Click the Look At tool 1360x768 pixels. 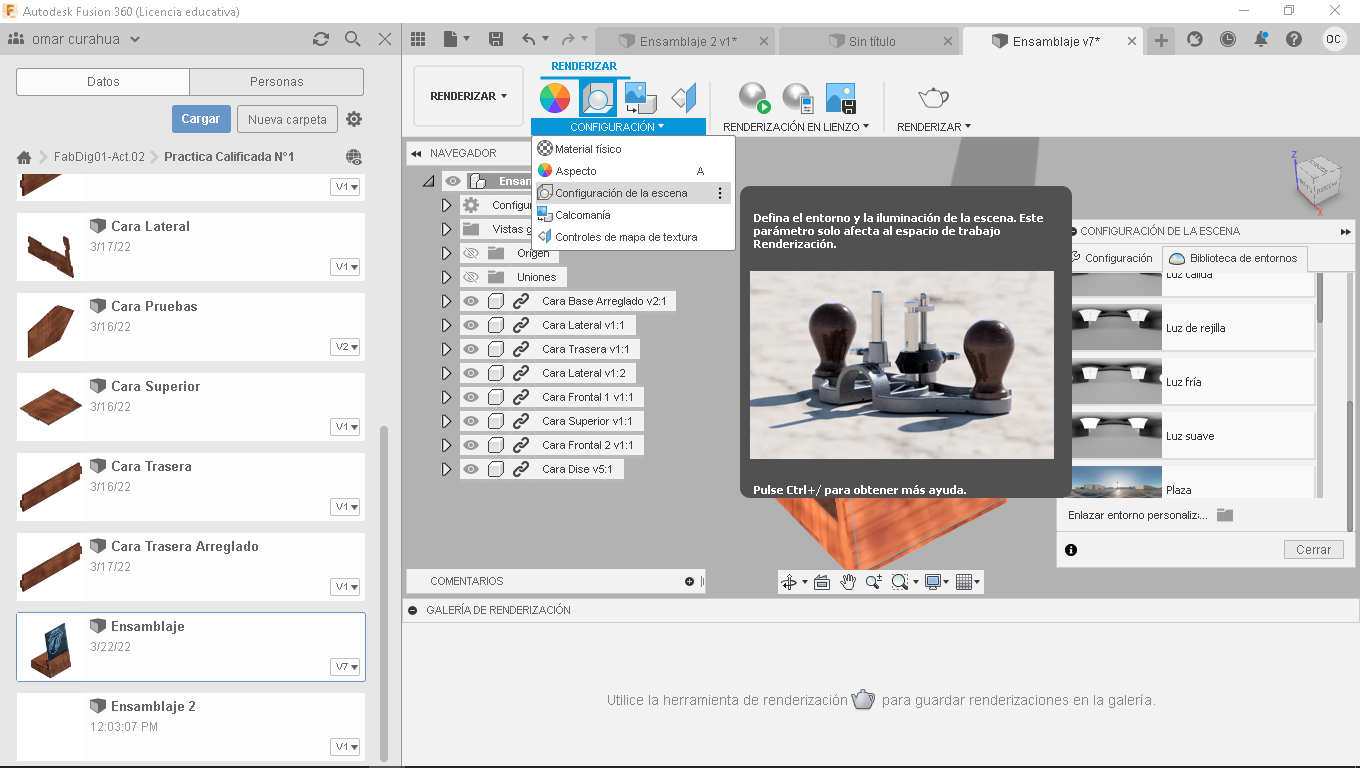click(x=822, y=582)
